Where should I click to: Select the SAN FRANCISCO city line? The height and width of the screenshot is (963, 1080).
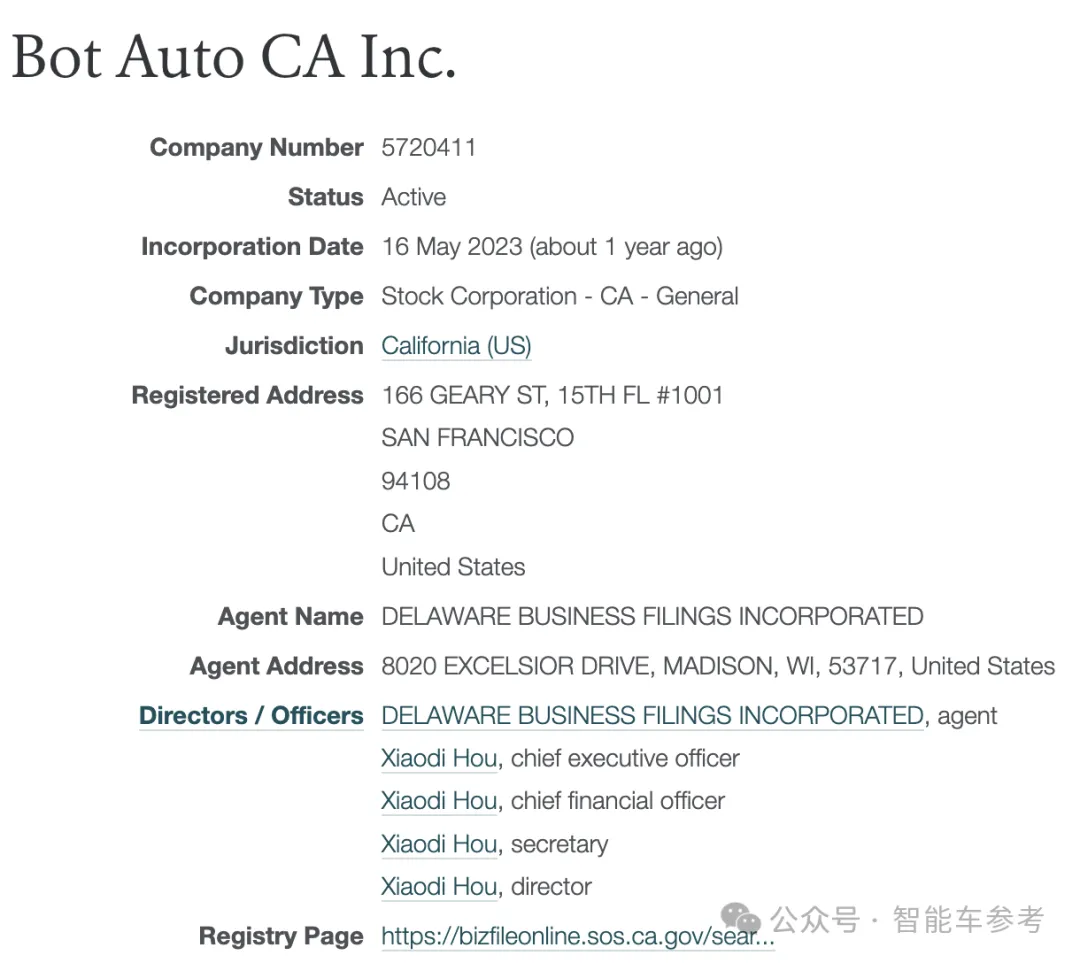coord(478,438)
